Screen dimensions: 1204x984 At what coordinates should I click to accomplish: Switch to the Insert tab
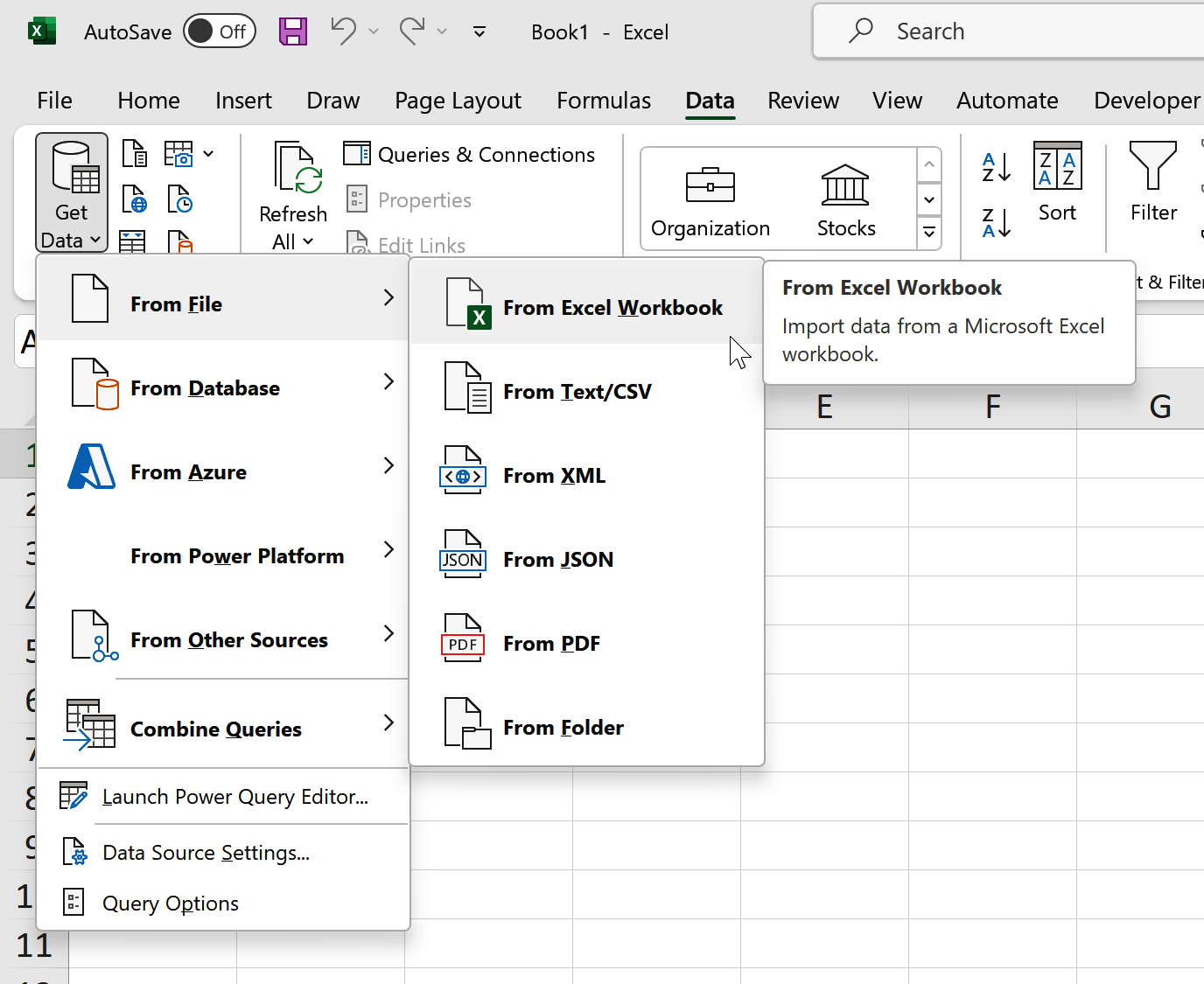[243, 101]
